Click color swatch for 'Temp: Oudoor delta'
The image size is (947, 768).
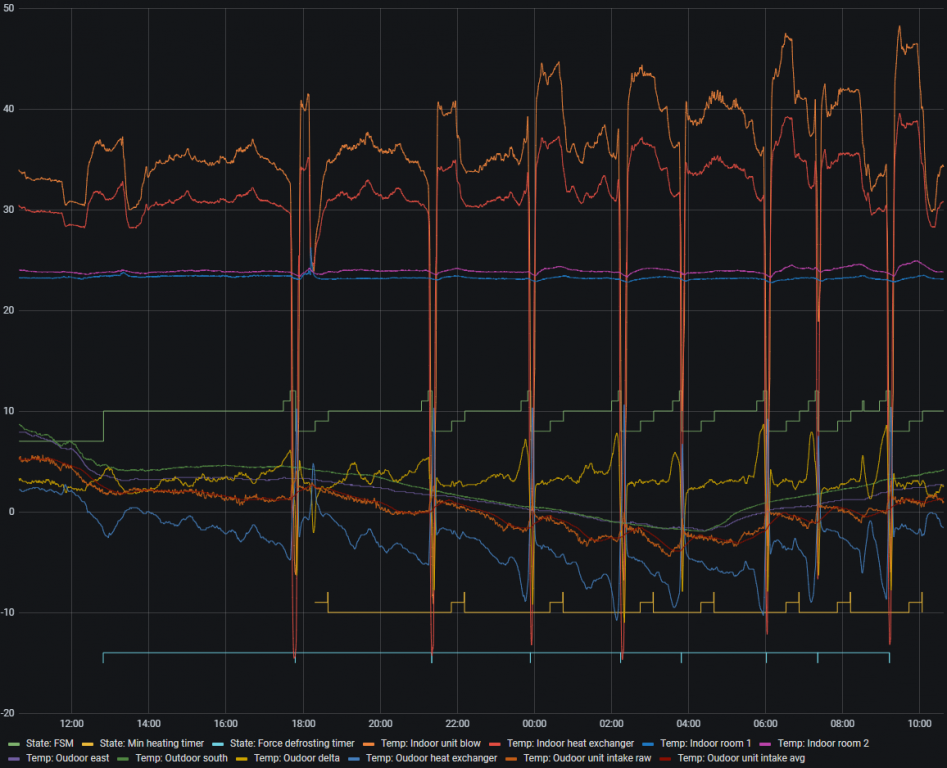tap(241, 760)
